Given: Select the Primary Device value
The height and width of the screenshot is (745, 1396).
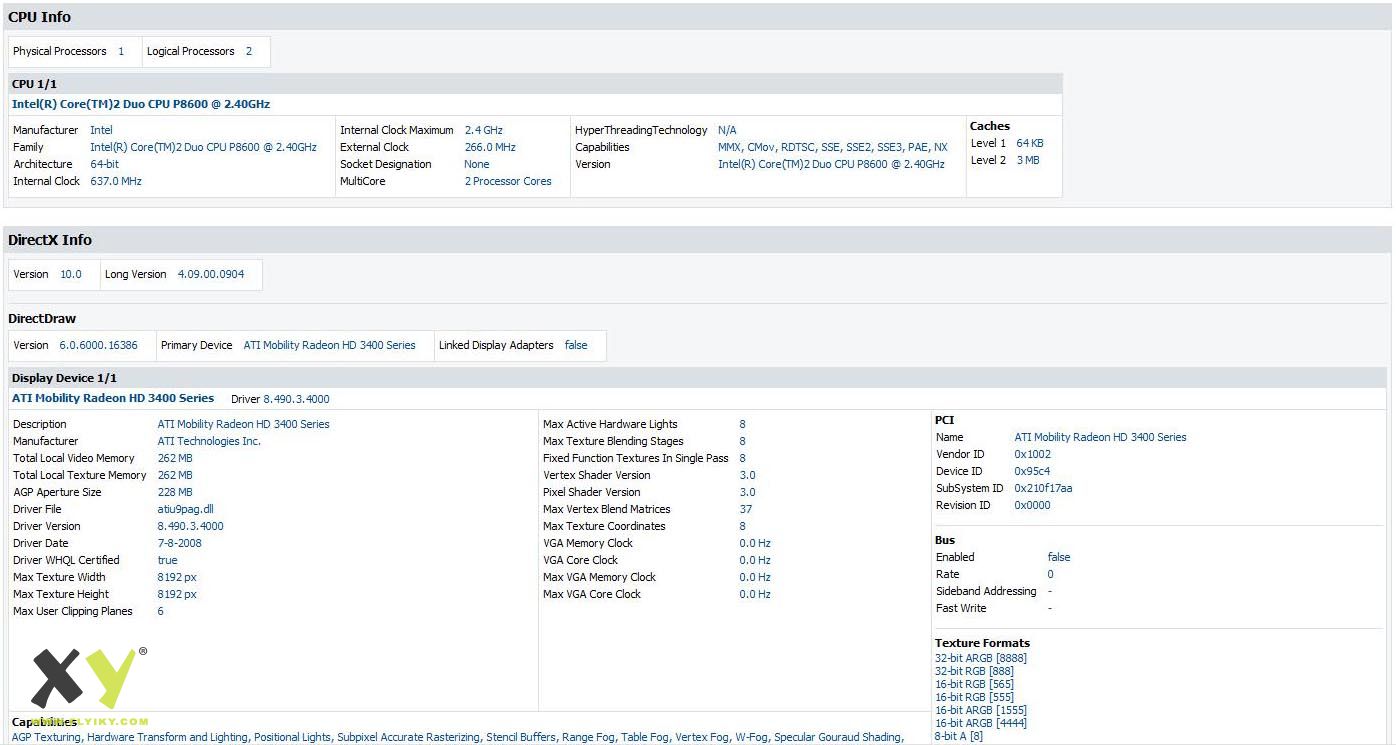Looking at the screenshot, I should (x=330, y=345).
